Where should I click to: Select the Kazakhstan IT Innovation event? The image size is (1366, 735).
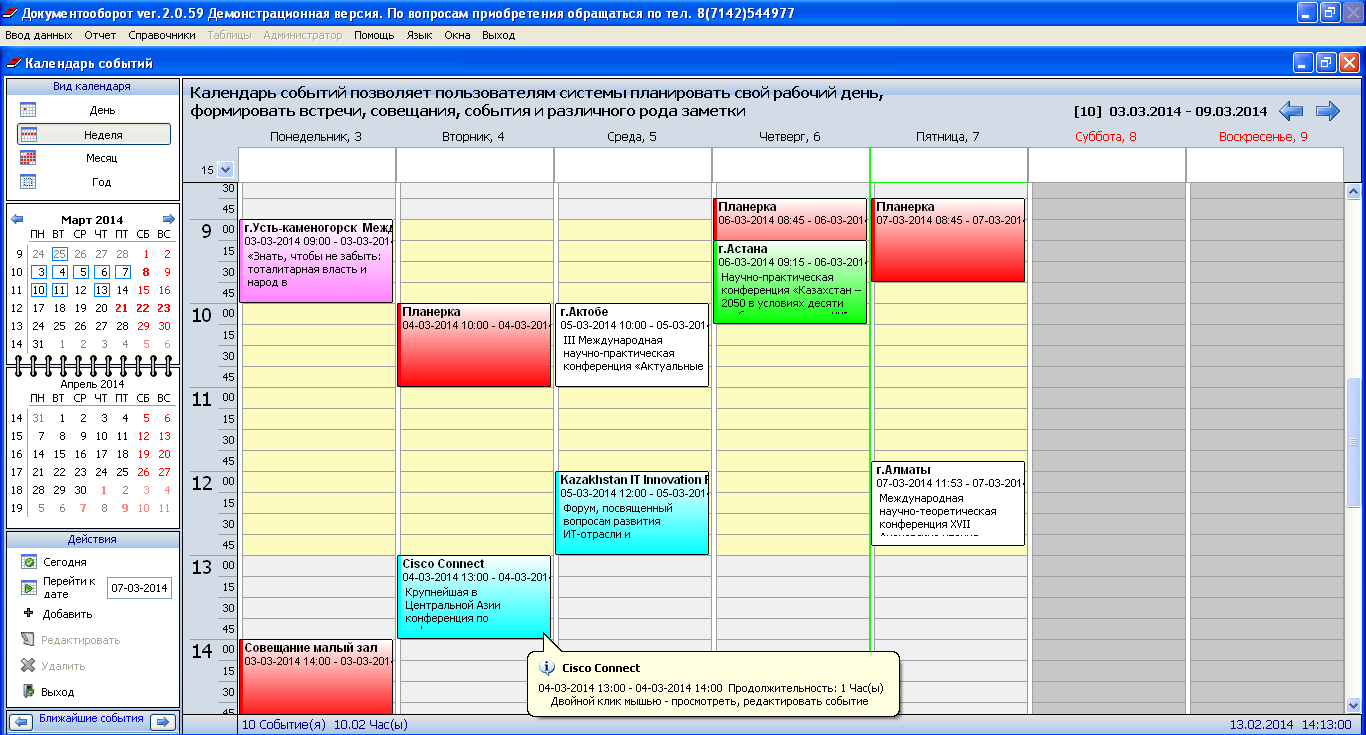point(632,513)
